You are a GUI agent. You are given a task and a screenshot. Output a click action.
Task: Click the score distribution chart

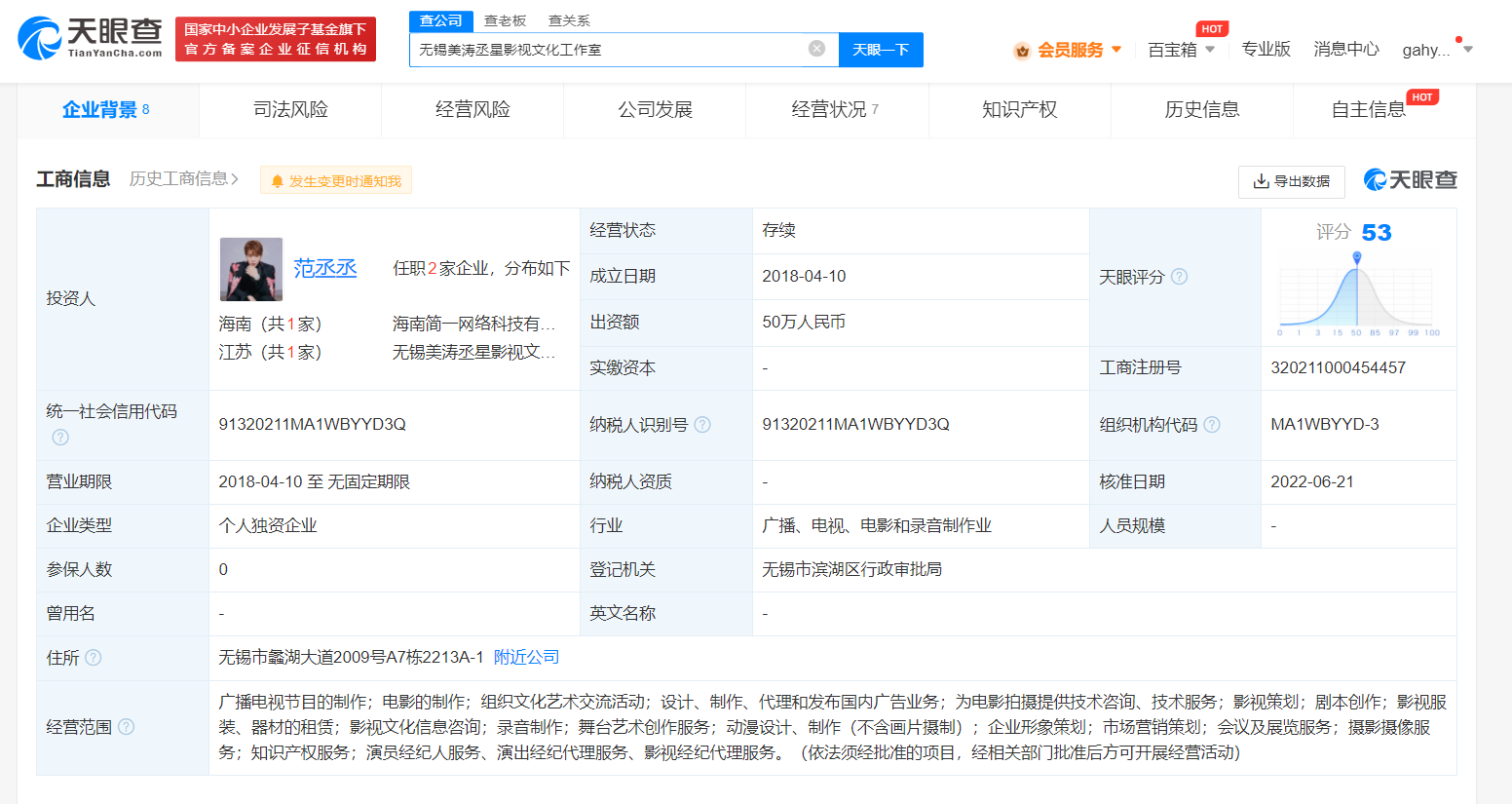(x=1359, y=294)
